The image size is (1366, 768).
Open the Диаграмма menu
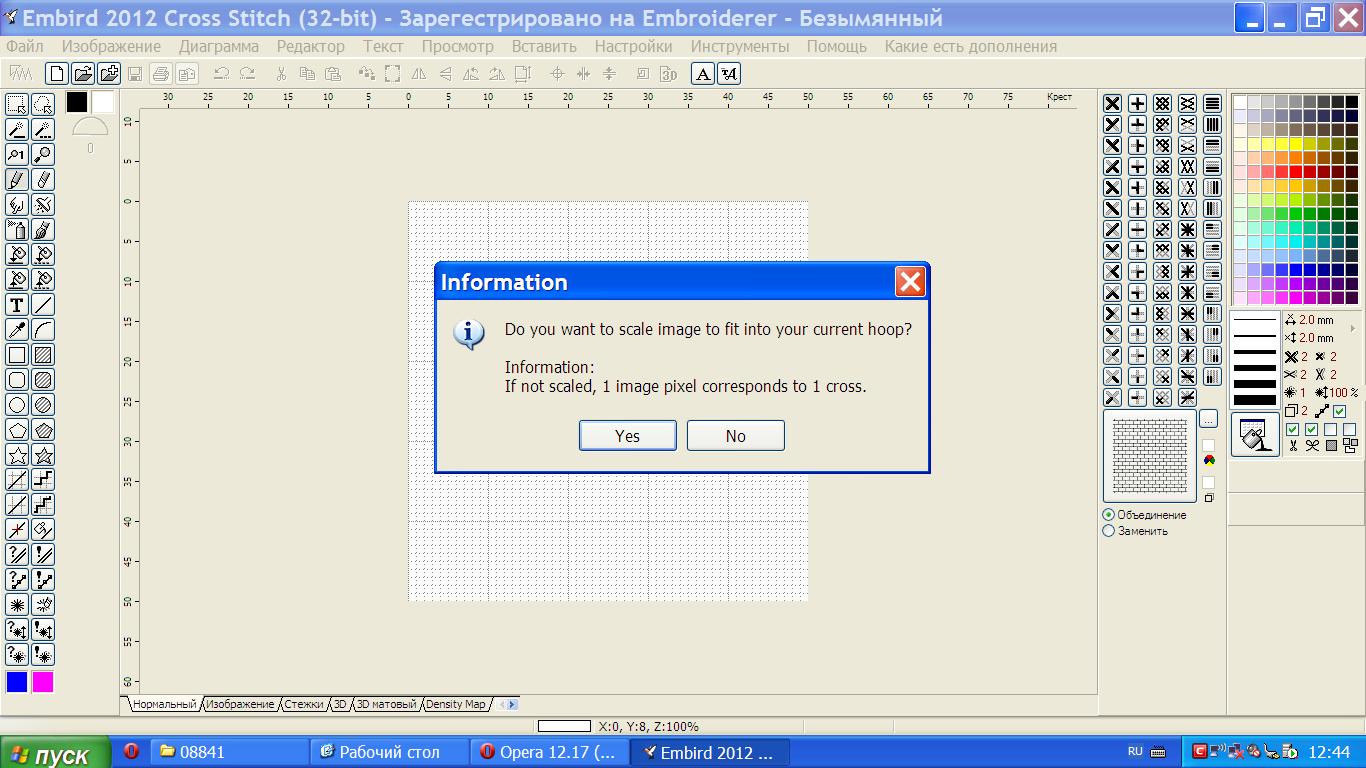219,46
